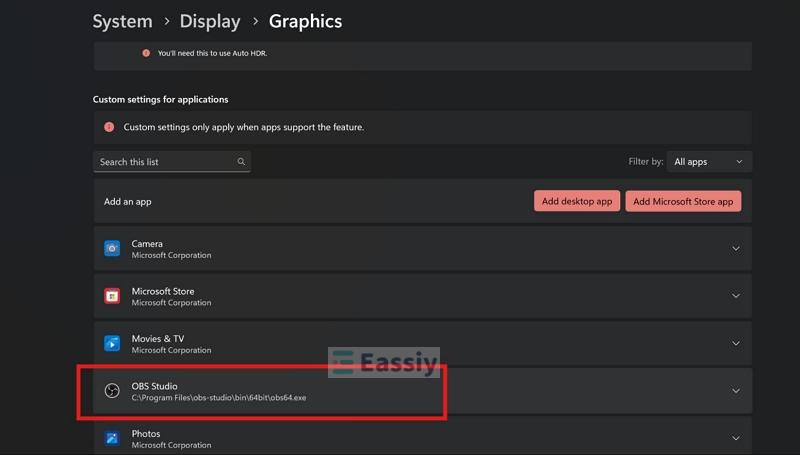Screen dimensions: 800x455
Task: Click the Add an app label
Action: 128,201
